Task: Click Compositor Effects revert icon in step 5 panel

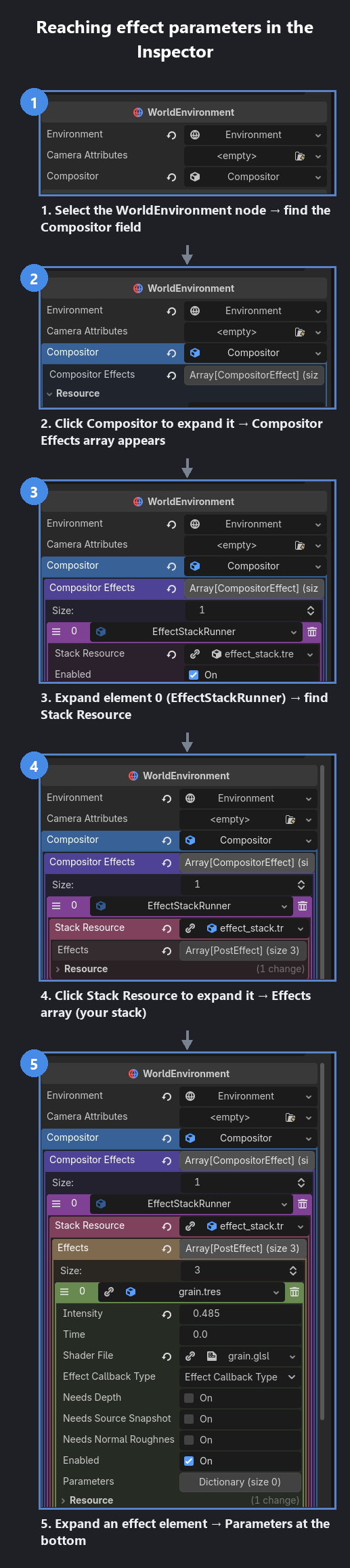Action: (x=167, y=1160)
